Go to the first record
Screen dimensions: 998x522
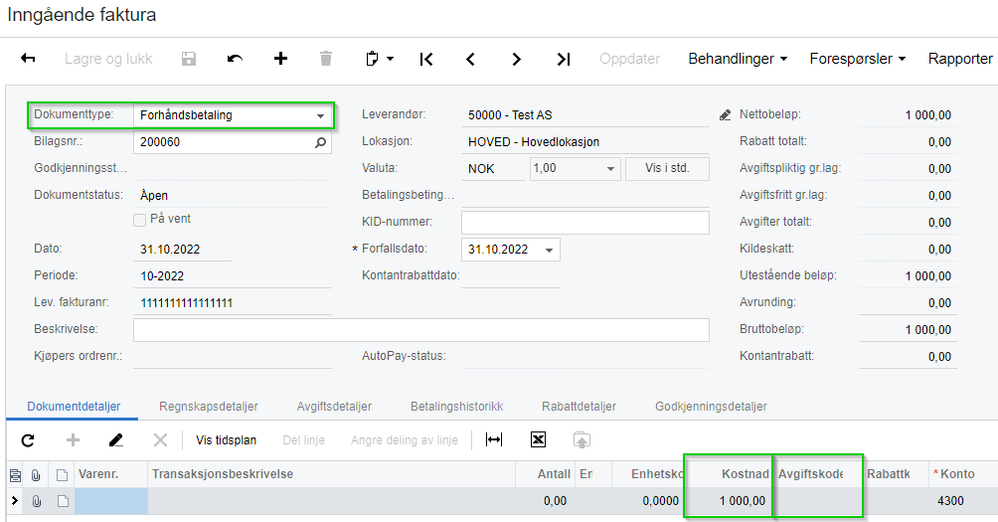426,59
